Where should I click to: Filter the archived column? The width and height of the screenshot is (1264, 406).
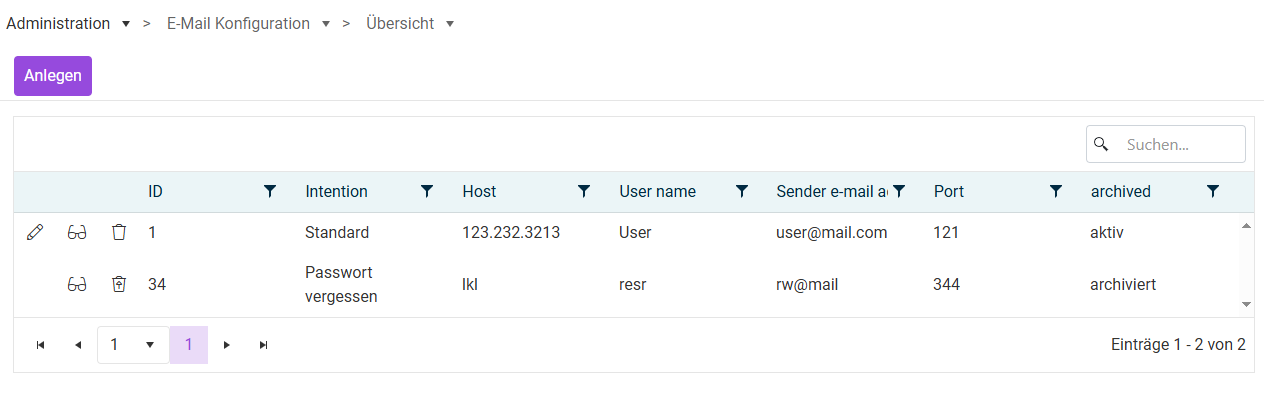coord(1213,191)
